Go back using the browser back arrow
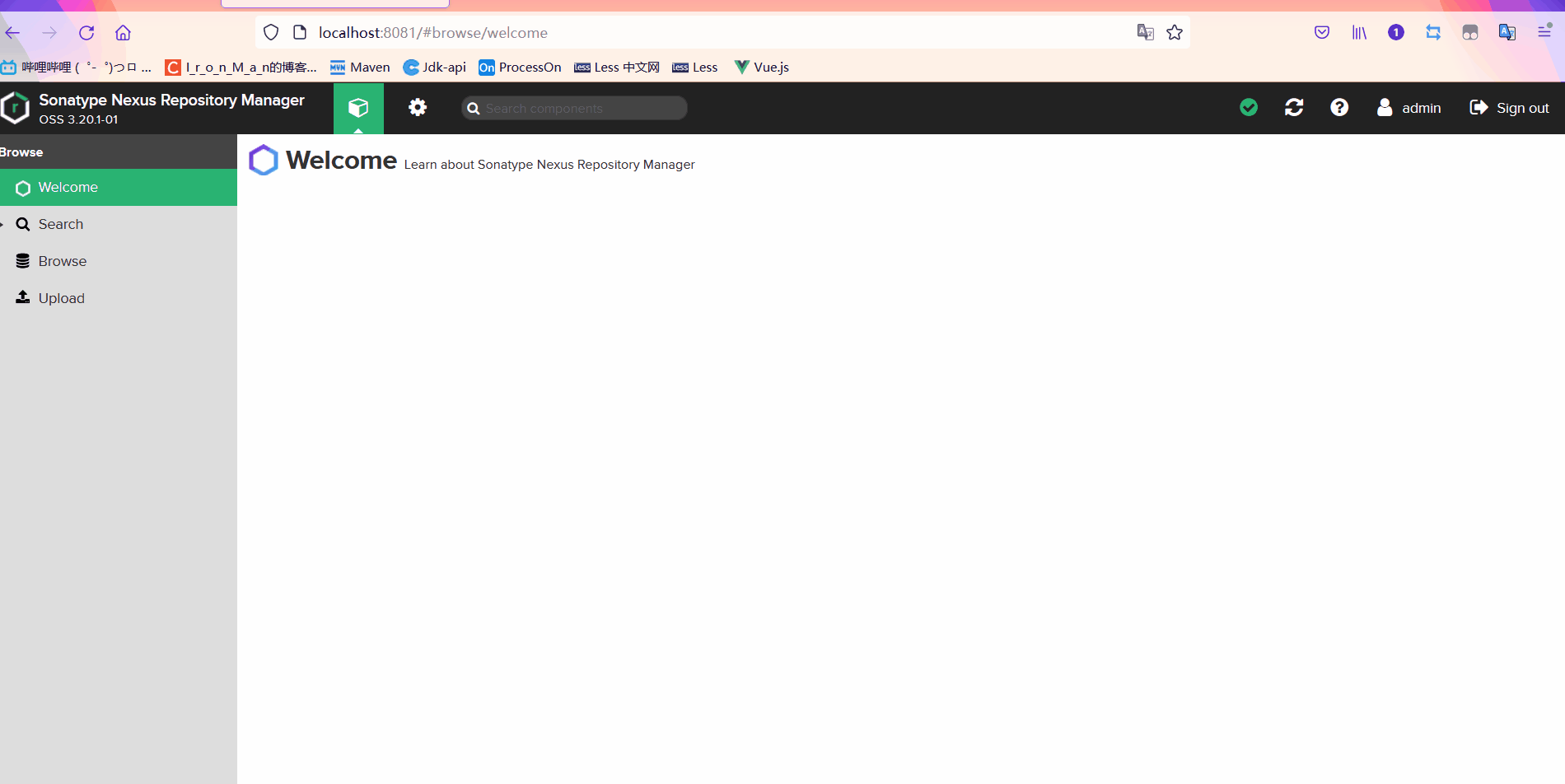The image size is (1565, 784). coord(12,33)
